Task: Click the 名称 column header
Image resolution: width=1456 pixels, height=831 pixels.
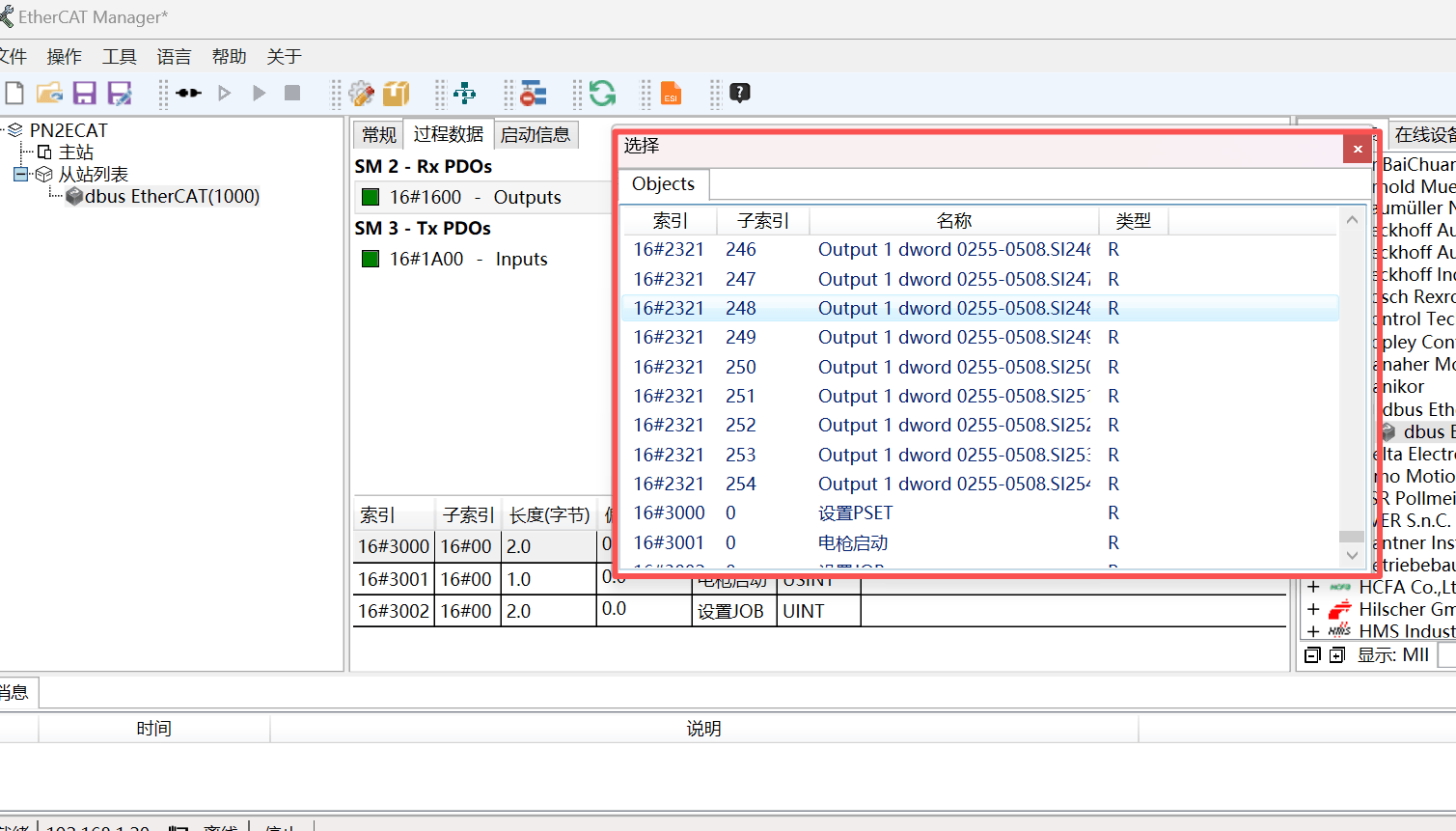Action: click(x=953, y=221)
